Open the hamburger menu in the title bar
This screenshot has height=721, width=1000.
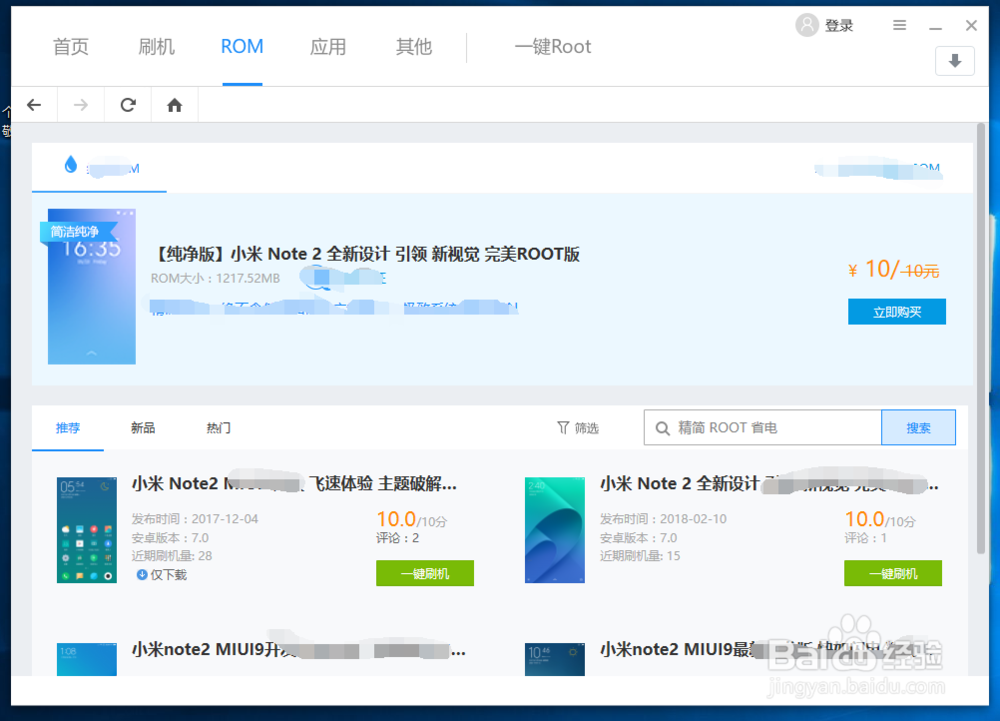click(x=899, y=25)
